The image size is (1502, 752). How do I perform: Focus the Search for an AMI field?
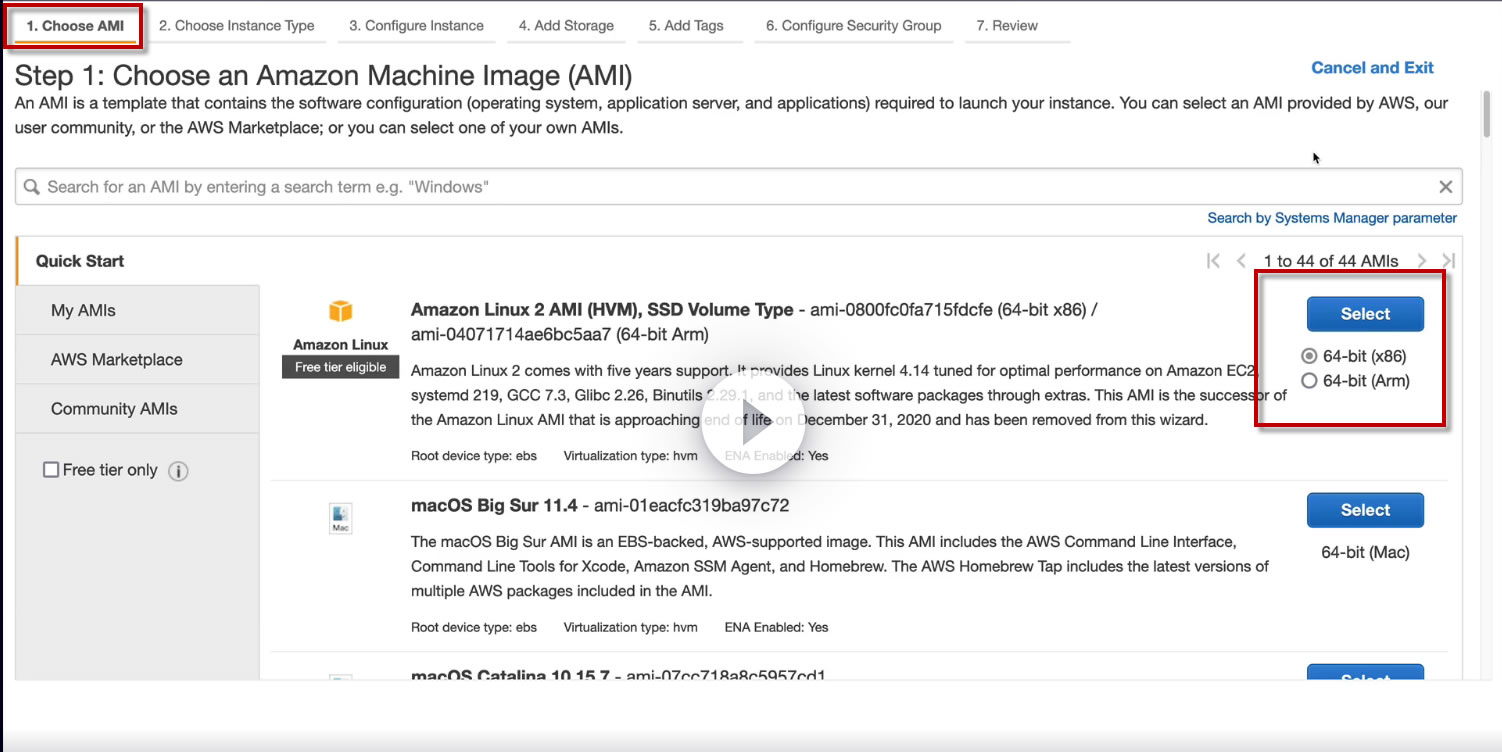coord(738,187)
